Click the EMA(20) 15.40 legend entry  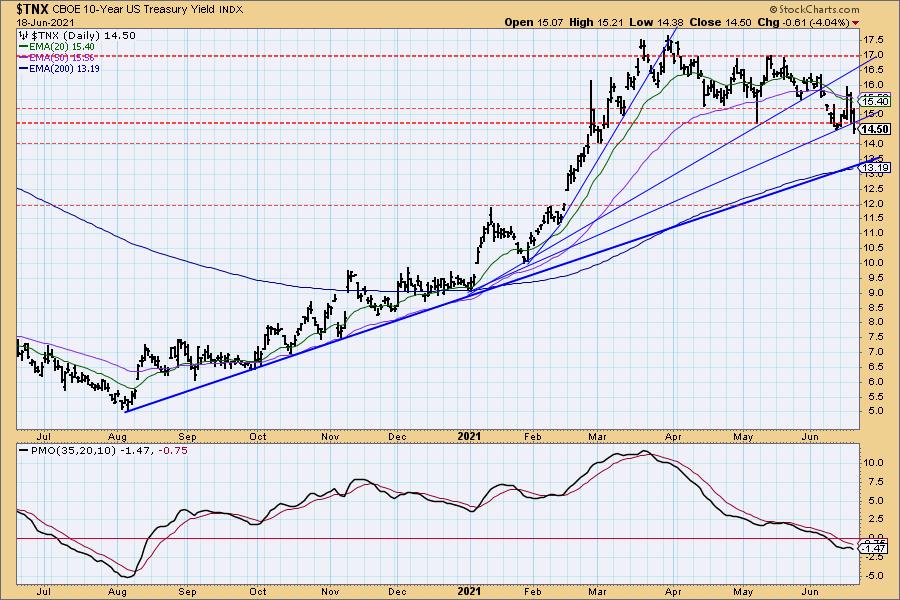(61, 47)
